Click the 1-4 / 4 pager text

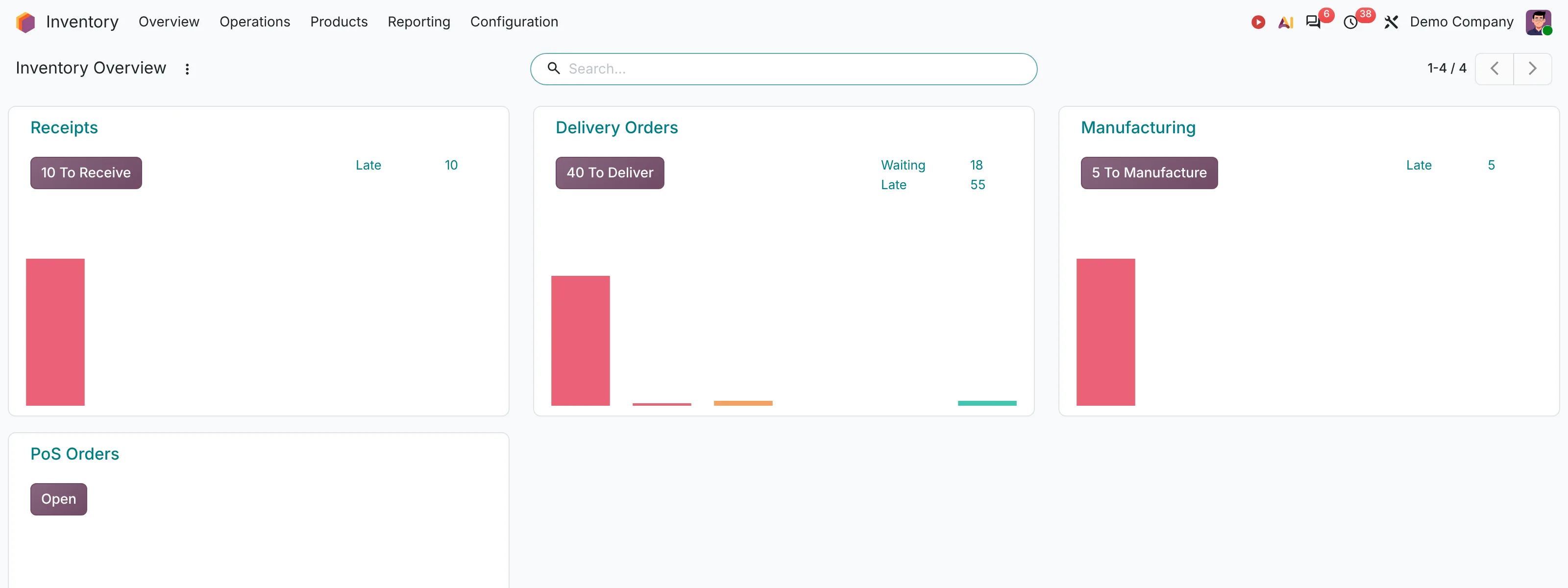1446,68
